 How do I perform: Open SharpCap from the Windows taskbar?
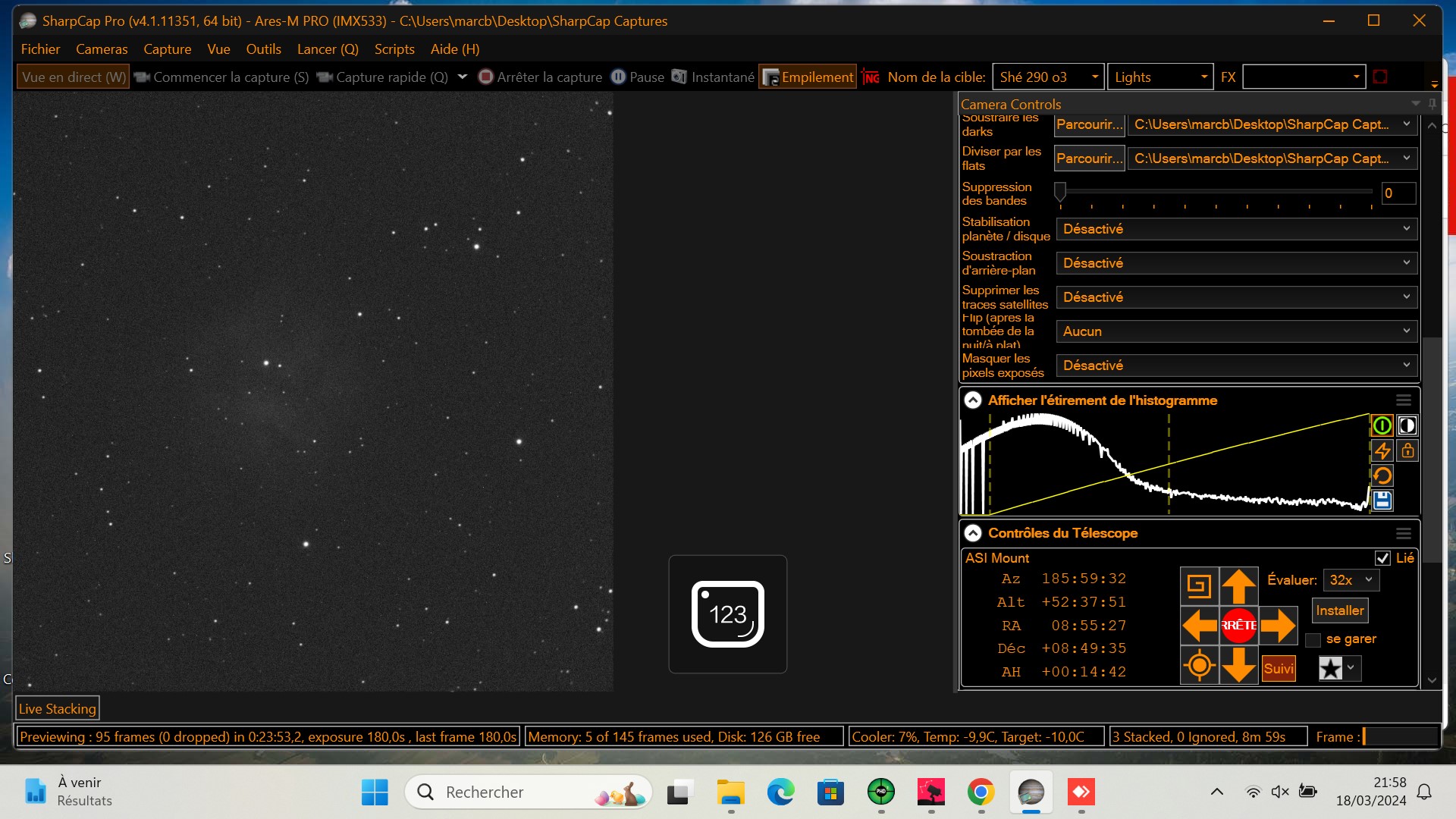point(1031,792)
